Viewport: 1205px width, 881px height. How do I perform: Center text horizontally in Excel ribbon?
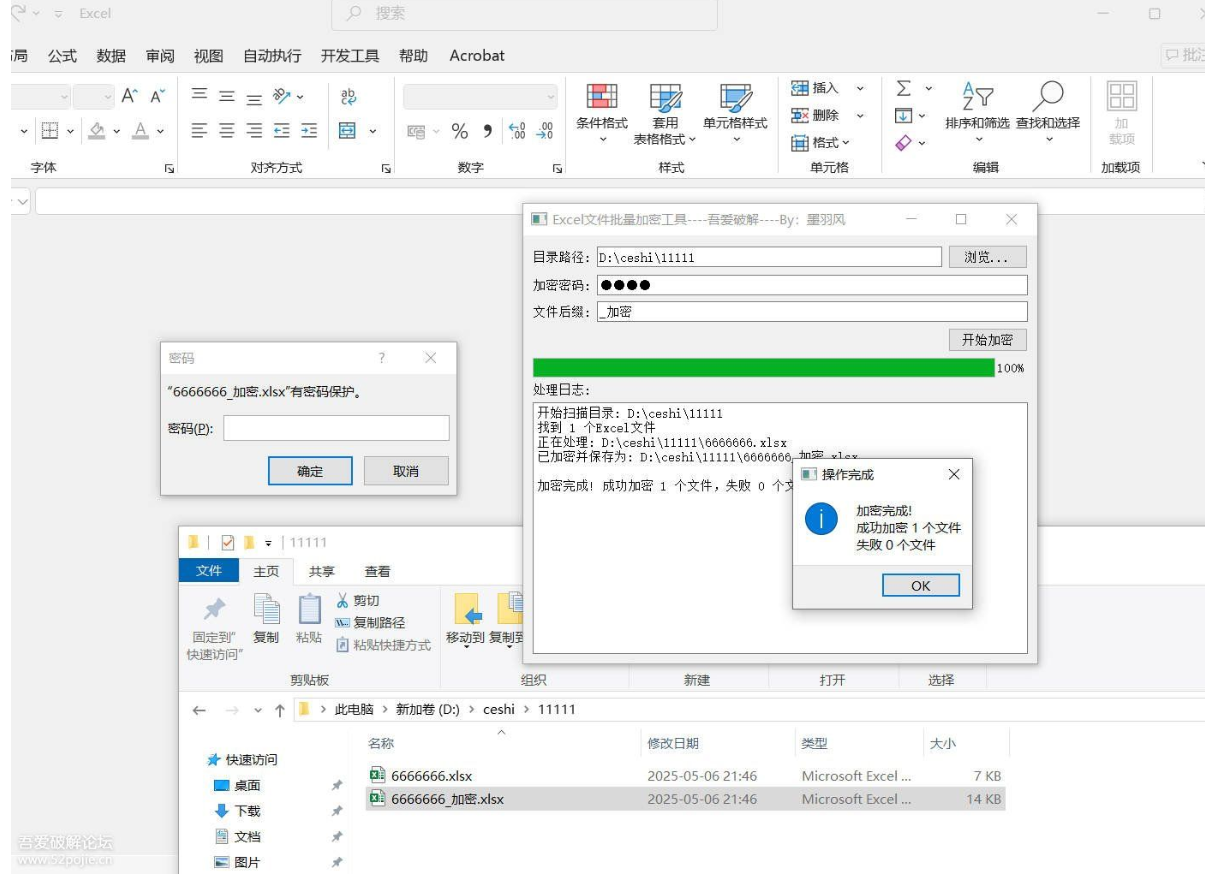coord(228,131)
